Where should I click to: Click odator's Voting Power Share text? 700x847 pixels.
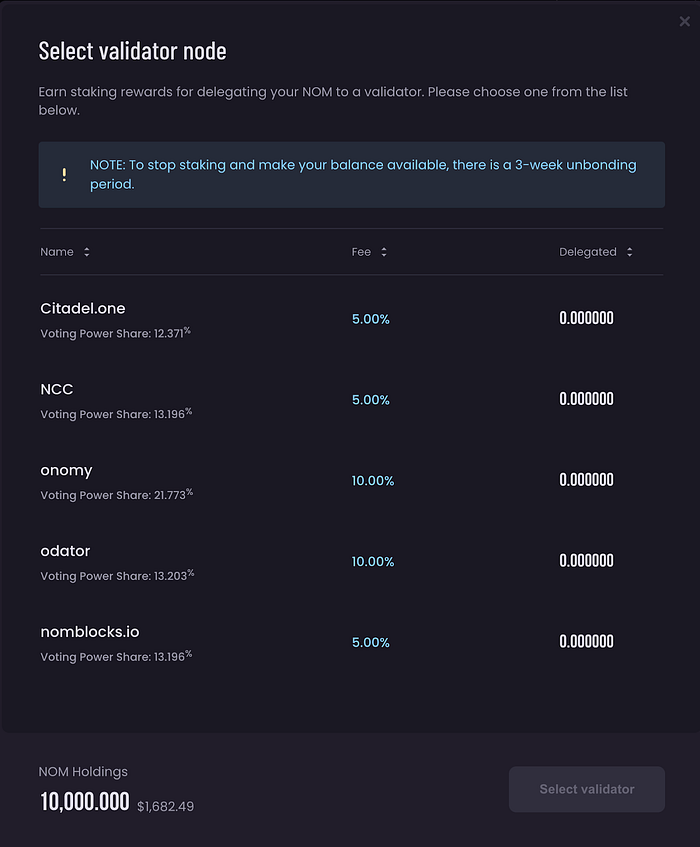[117, 576]
